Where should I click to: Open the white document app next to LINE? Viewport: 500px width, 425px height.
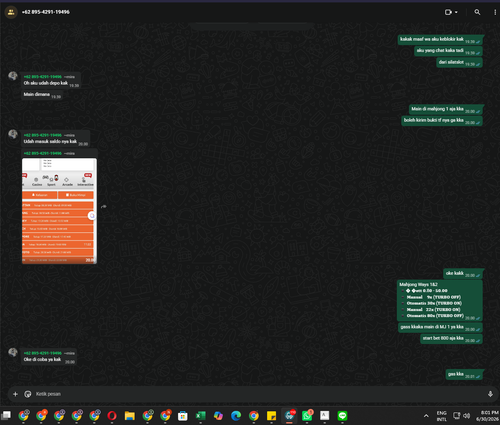[325, 416]
